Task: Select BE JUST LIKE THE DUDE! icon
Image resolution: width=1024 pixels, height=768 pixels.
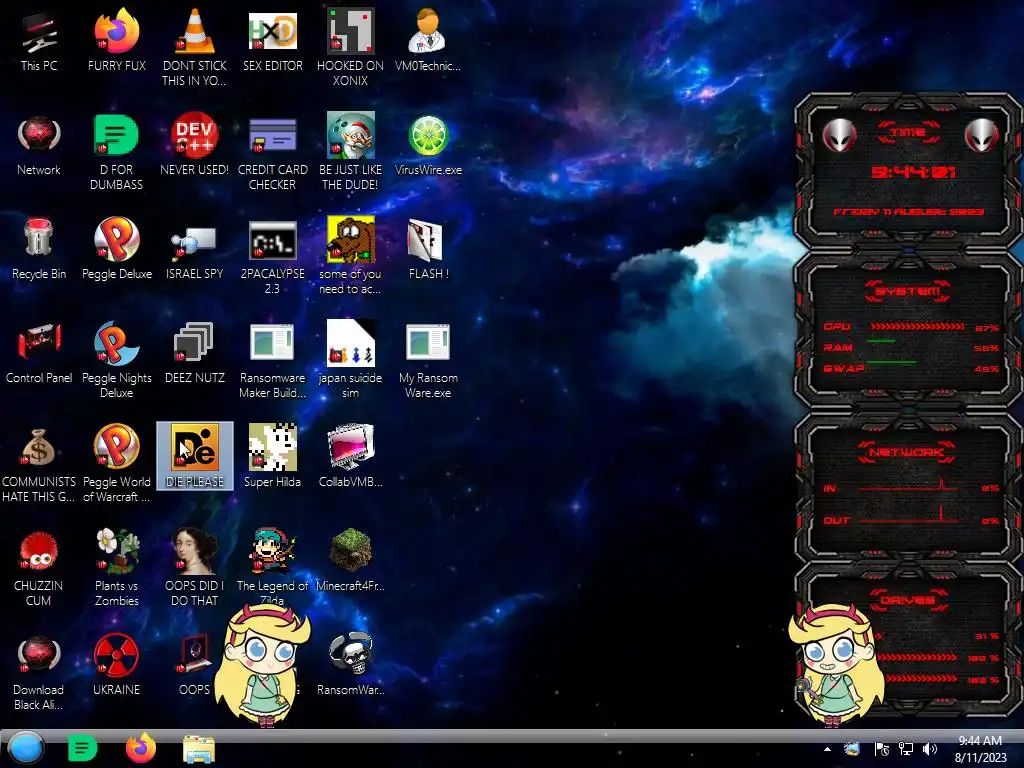Action: pos(350,152)
